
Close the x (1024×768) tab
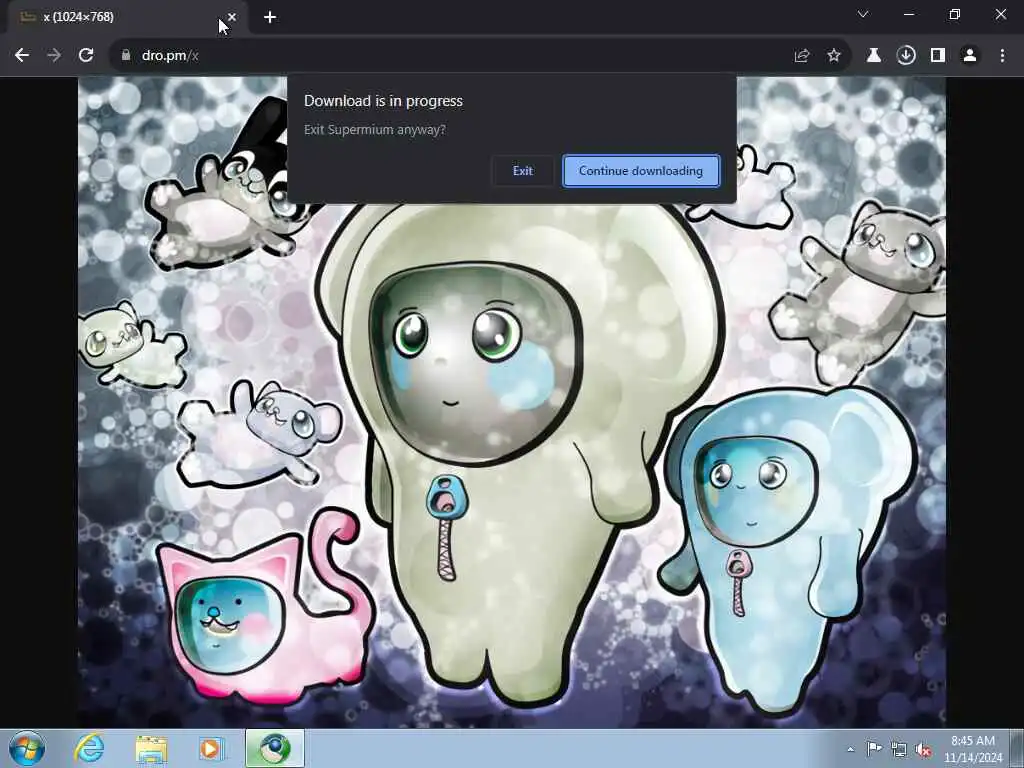[x=232, y=17]
